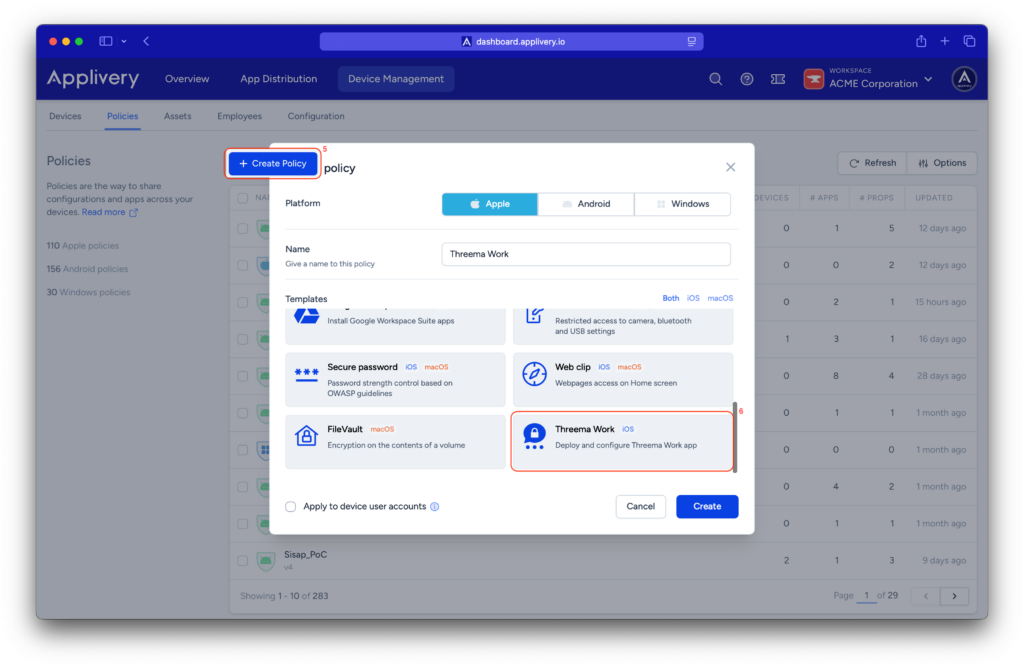Expand the Safari sidebar chevron menu
The image size is (1024, 667).
[x=123, y=41]
